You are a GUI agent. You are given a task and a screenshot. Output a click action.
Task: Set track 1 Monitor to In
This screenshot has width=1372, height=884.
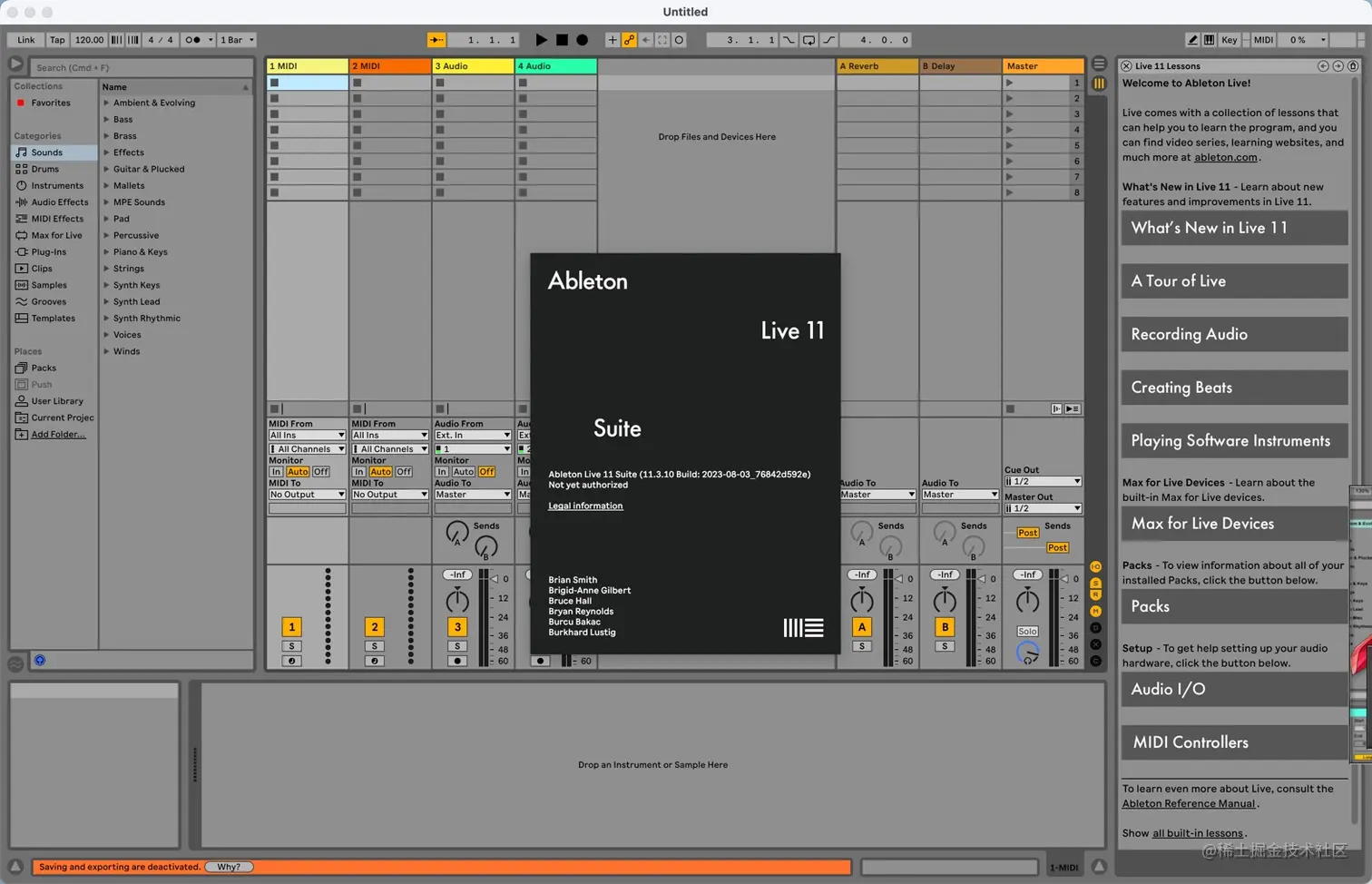pos(276,472)
